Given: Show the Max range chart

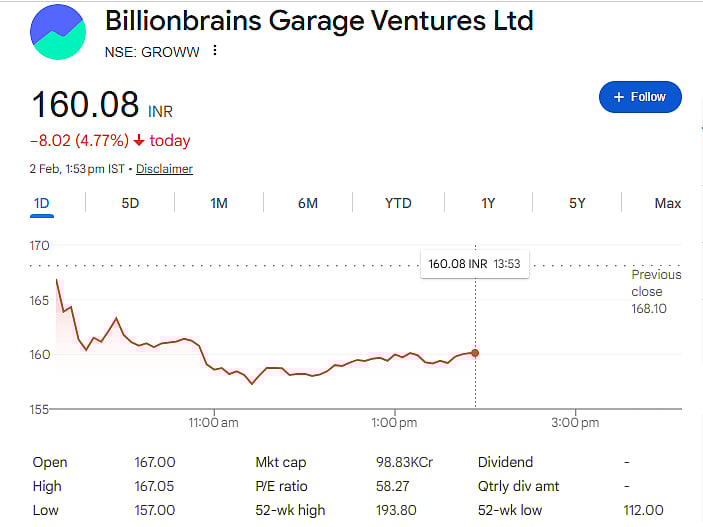Looking at the screenshot, I should (x=667, y=203).
